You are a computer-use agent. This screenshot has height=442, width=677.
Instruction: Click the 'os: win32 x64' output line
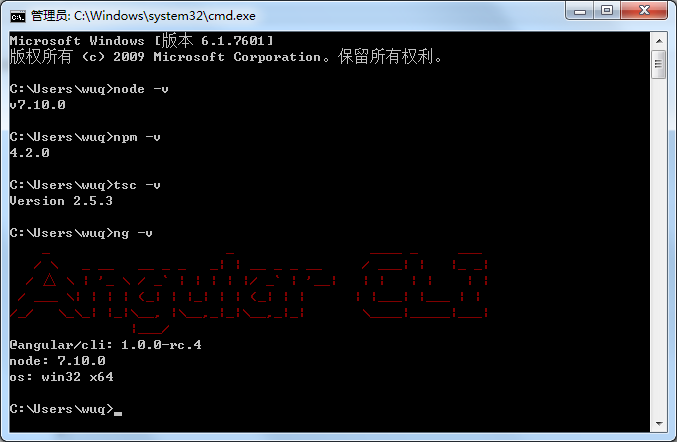pyautogui.click(x=61, y=377)
